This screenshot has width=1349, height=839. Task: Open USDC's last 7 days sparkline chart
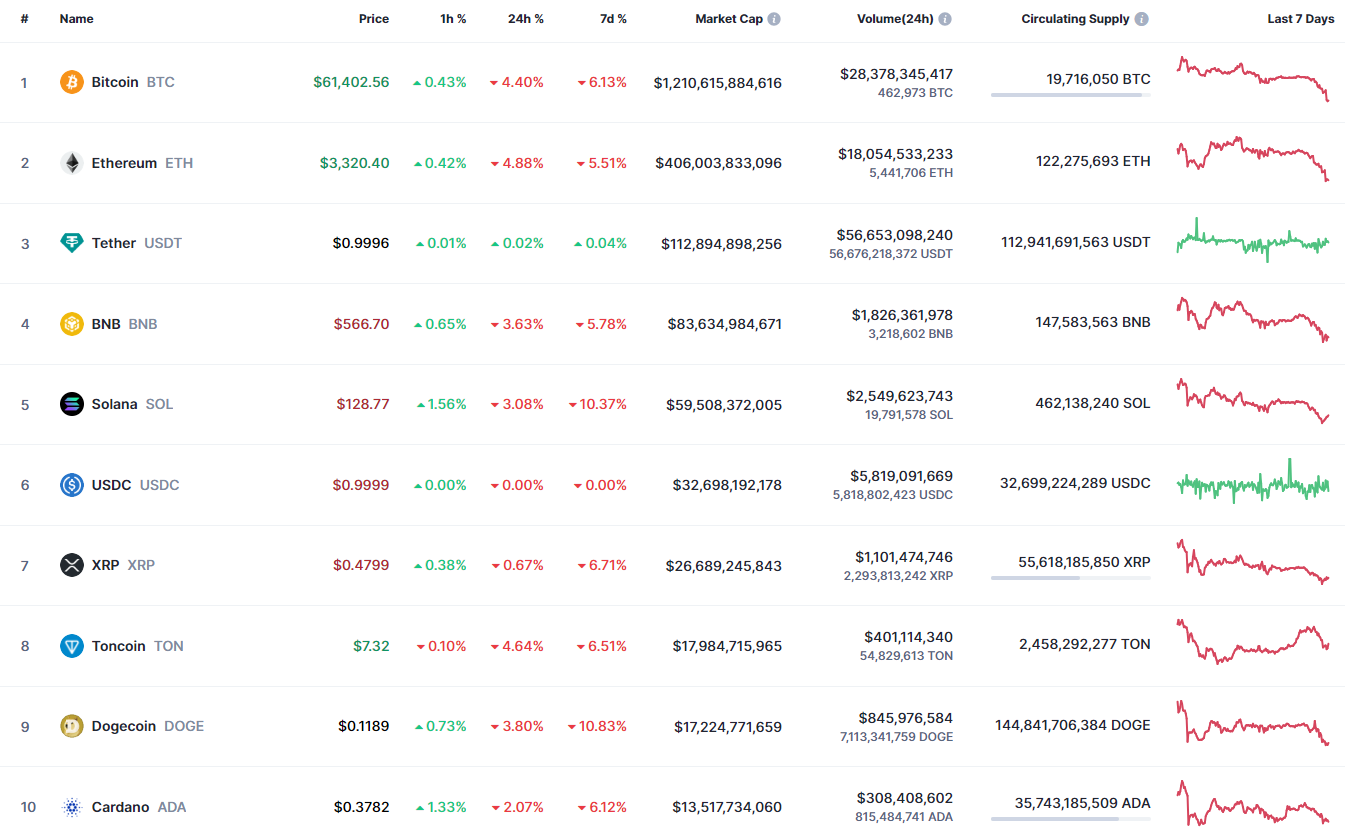pyautogui.click(x=1253, y=483)
